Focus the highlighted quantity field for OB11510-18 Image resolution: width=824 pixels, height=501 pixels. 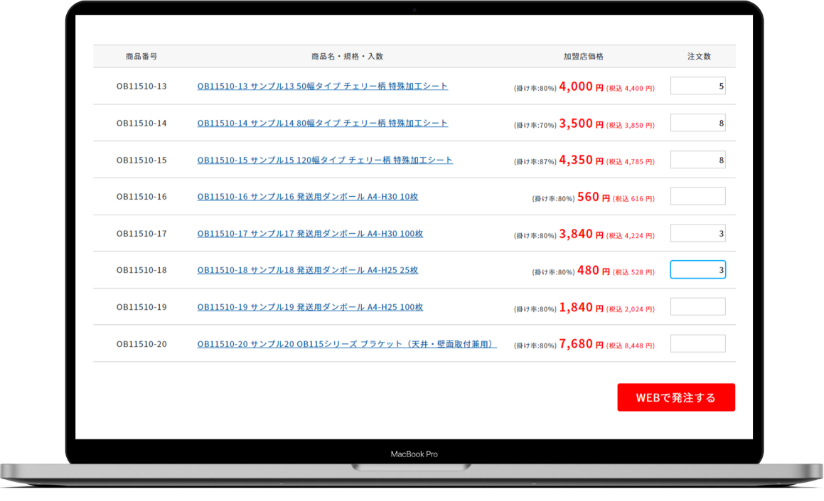[698, 270]
